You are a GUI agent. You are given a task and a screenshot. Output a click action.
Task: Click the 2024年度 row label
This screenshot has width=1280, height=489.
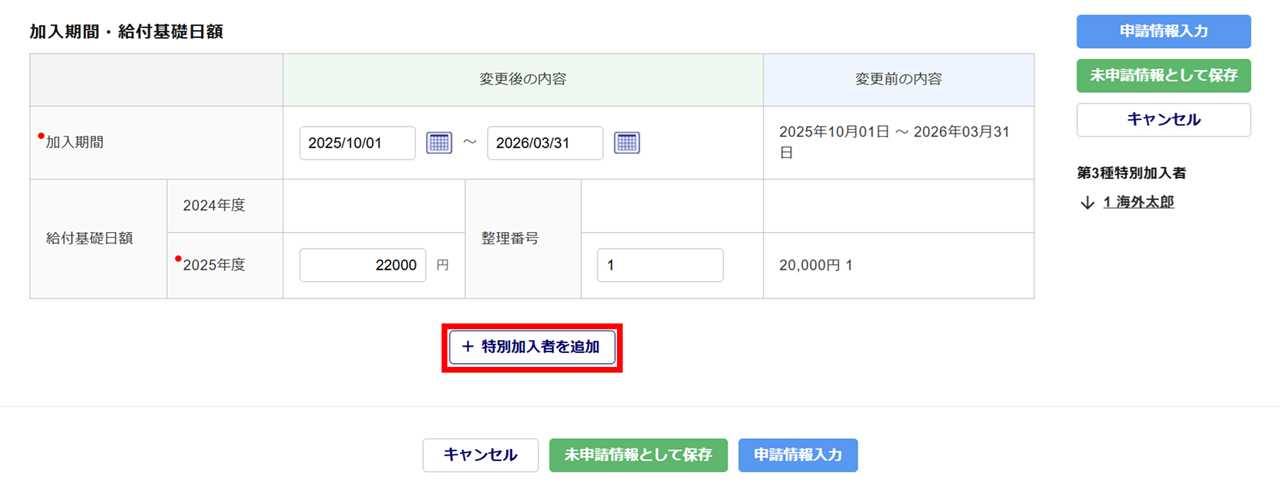[x=214, y=206]
